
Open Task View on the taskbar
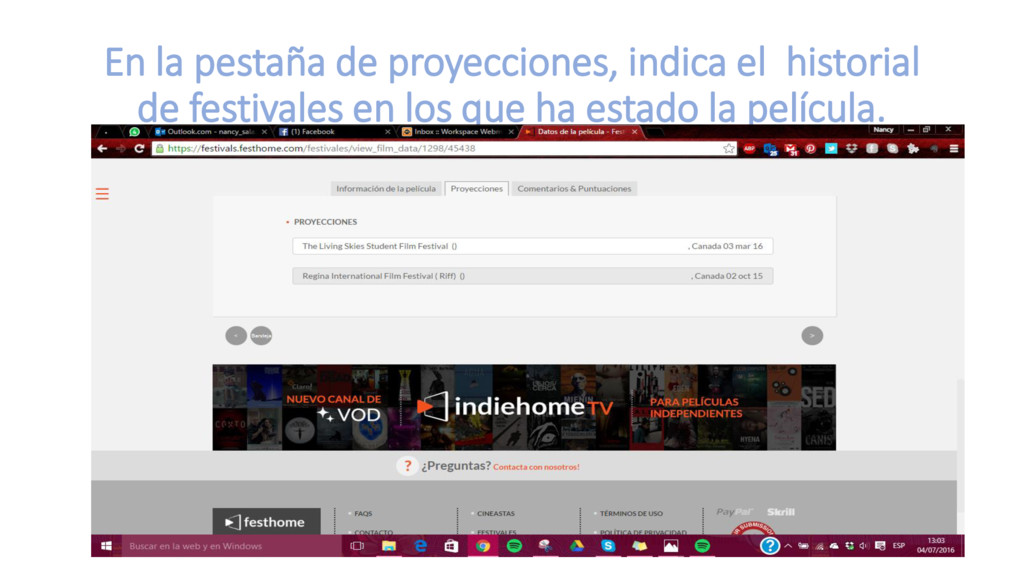click(x=357, y=546)
